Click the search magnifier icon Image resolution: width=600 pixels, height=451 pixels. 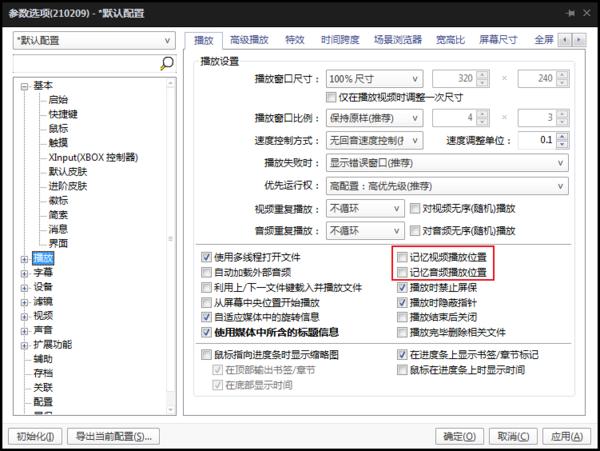pyautogui.click(x=167, y=63)
